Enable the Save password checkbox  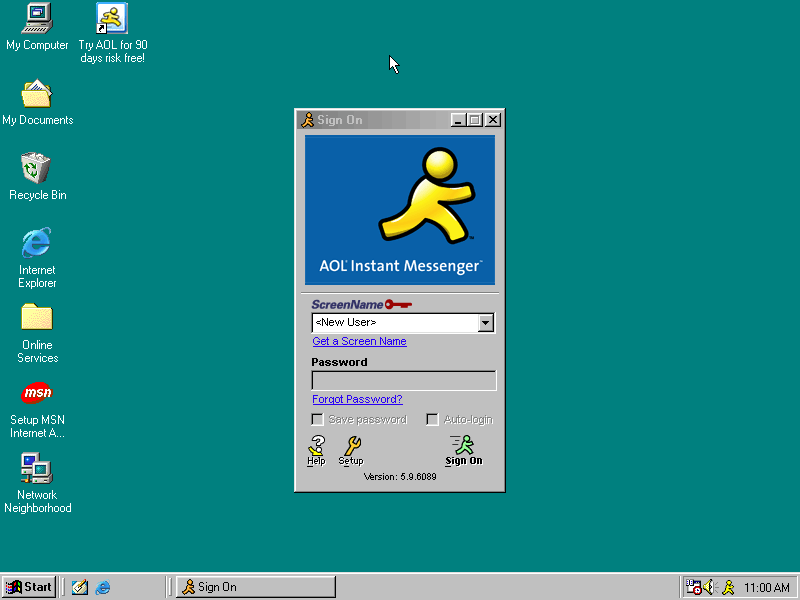point(317,419)
